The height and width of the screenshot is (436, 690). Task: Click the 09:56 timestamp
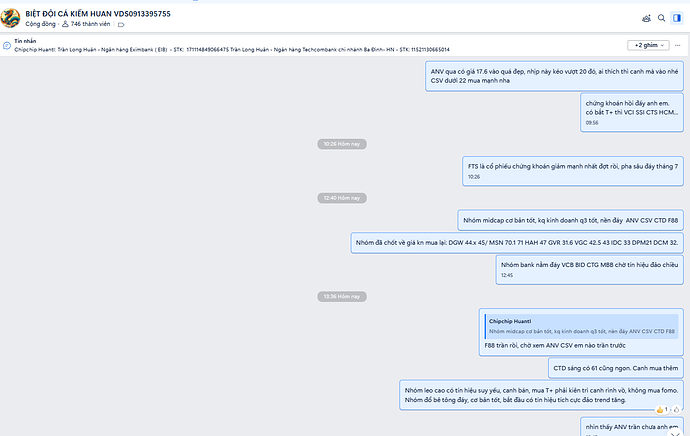click(x=592, y=123)
